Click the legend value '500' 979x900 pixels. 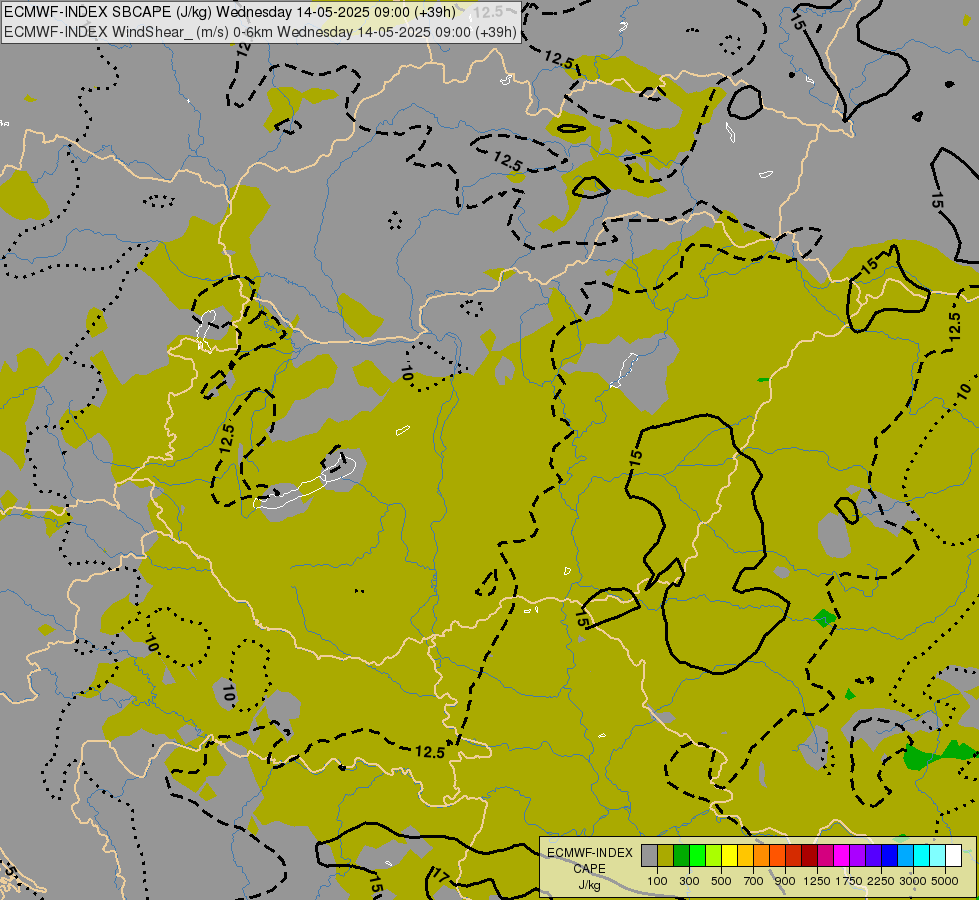click(x=721, y=881)
